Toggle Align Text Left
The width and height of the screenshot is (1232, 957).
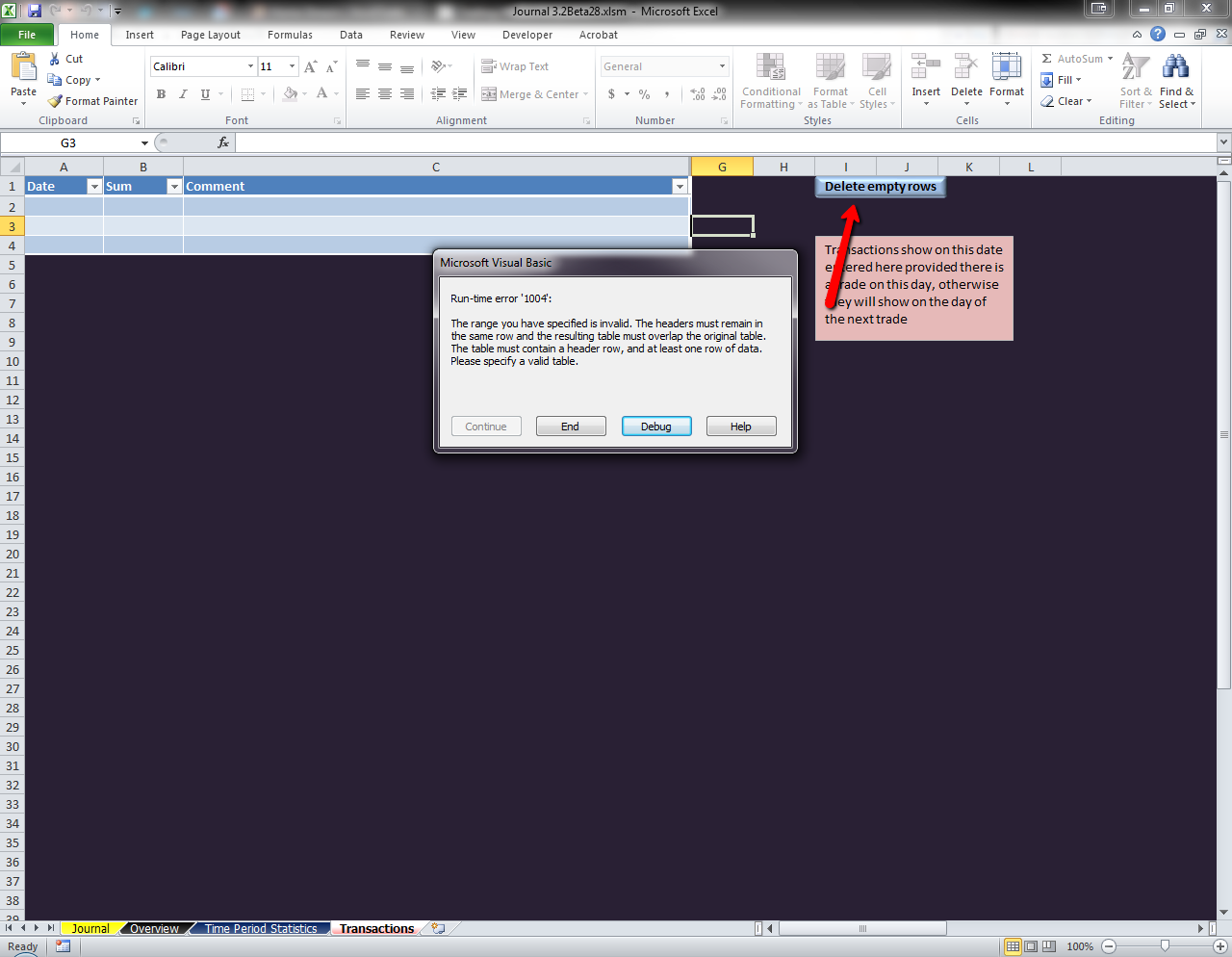point(363,94)
